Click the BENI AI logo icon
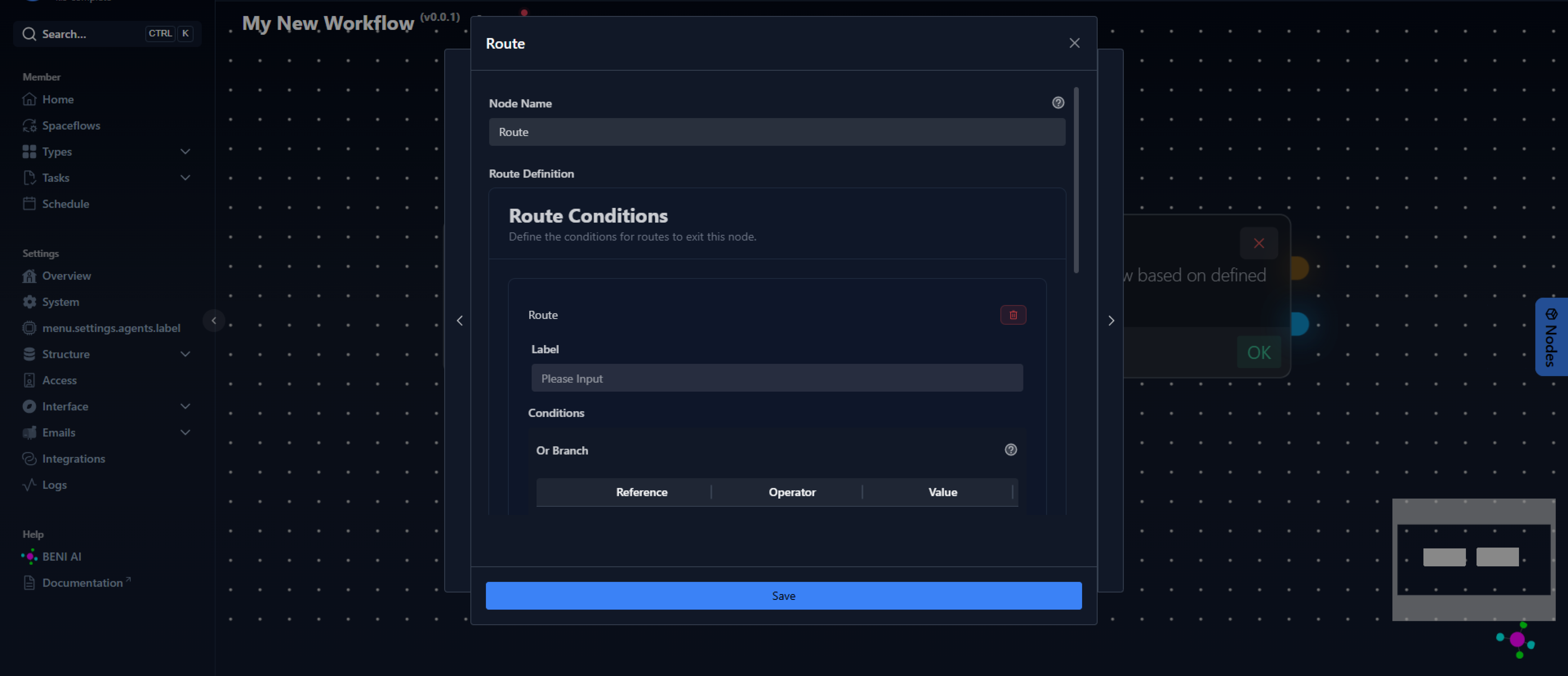Image resolution: width=1568 pixels, height=676 pixels. coord(29,557)
